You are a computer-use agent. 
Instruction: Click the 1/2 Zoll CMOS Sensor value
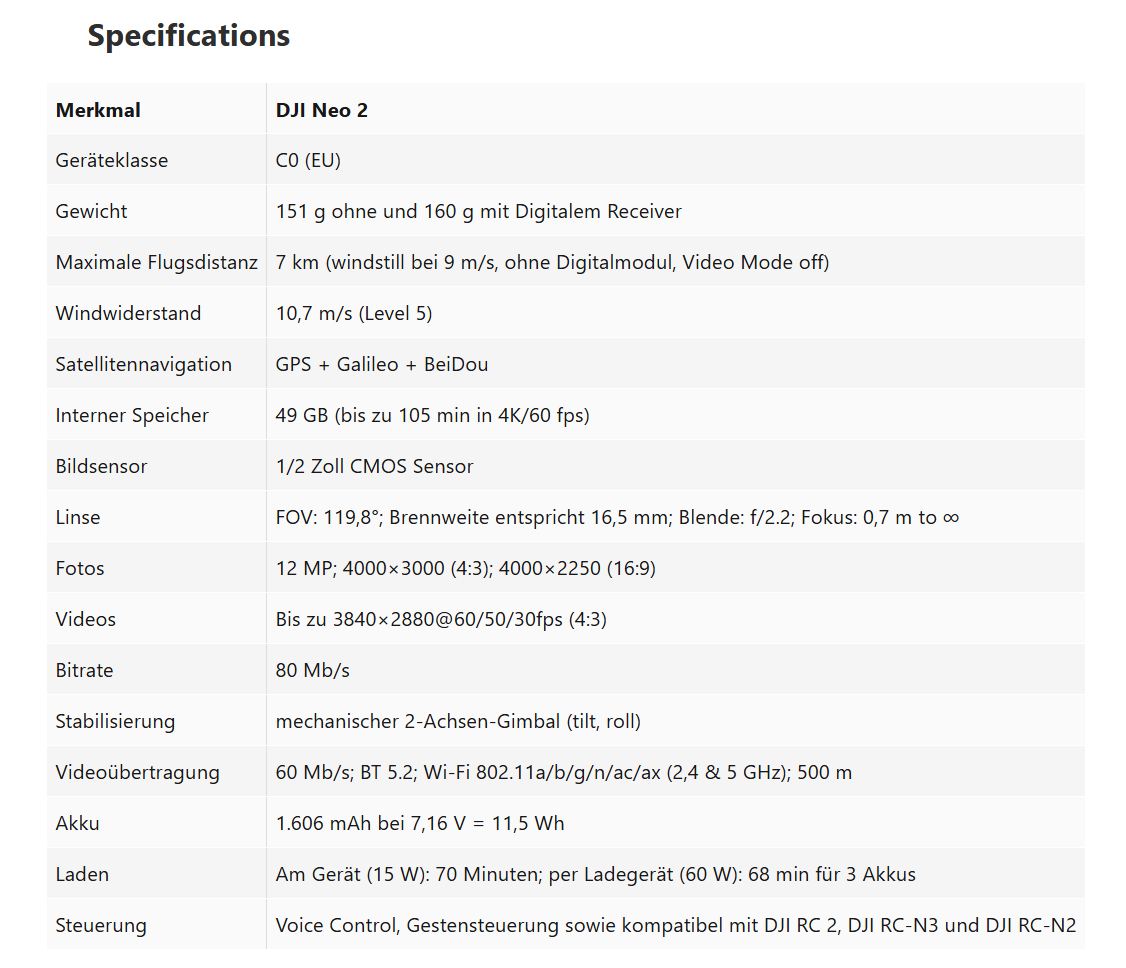point(374,467)
